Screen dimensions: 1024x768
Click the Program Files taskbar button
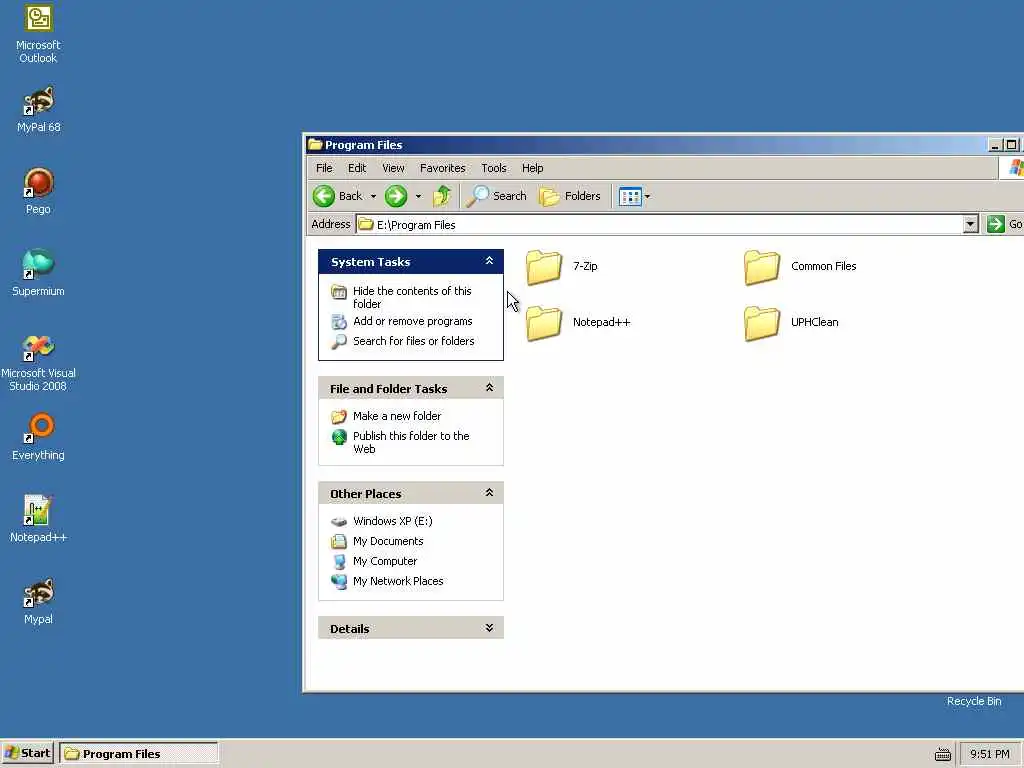click(x=138, y=753)
